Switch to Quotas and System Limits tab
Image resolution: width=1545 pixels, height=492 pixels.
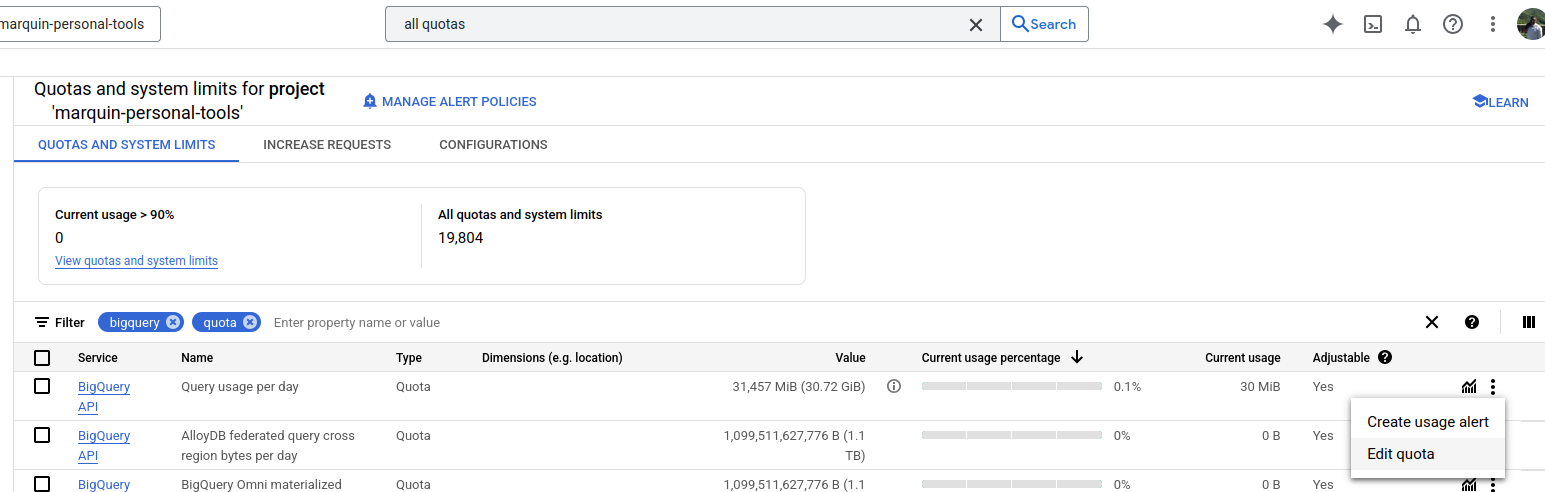tap(126, 144)
